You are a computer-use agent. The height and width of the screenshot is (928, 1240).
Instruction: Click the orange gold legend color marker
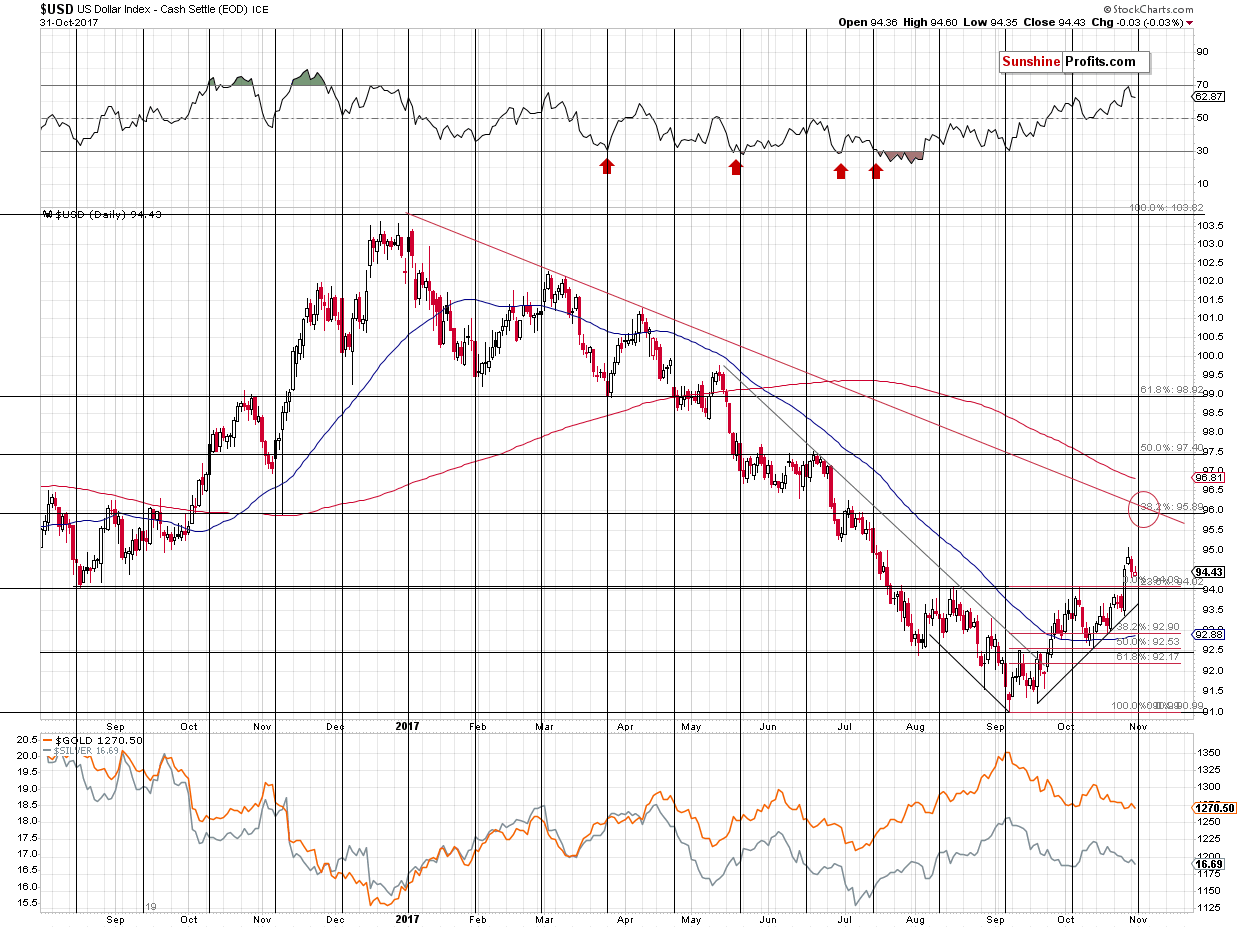47,740
